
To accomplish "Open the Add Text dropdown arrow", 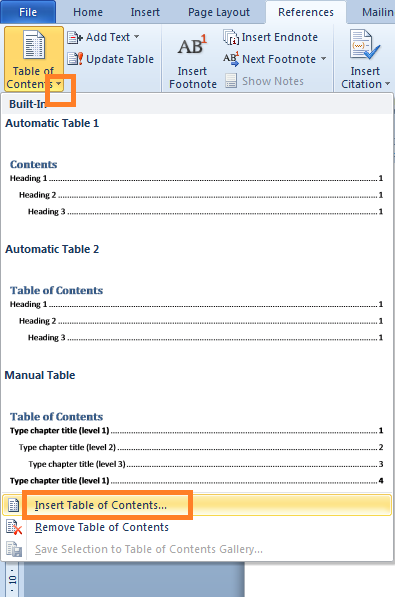I will (136, 37).
